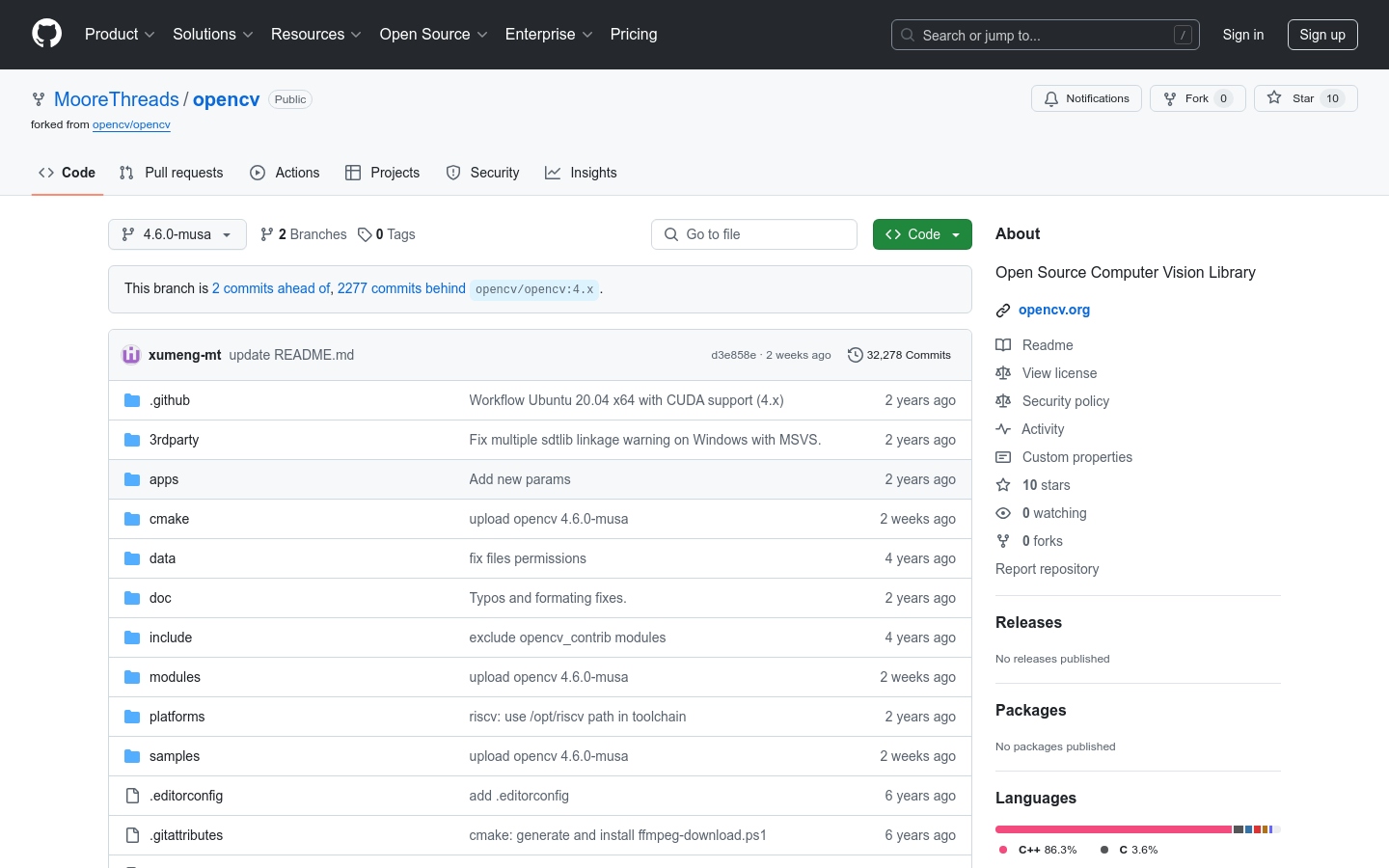Click the graph icon on Insights tab

coord(553,173)
